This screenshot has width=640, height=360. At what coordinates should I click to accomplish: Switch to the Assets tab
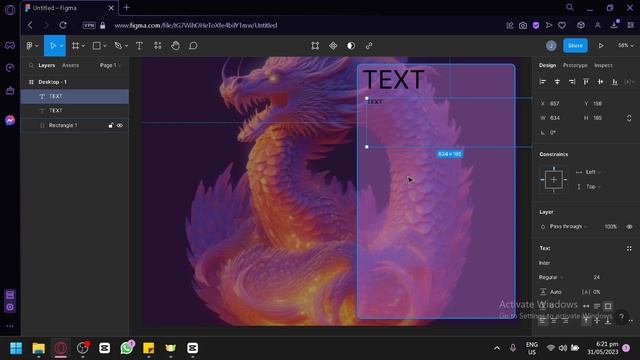click(70, 65)
